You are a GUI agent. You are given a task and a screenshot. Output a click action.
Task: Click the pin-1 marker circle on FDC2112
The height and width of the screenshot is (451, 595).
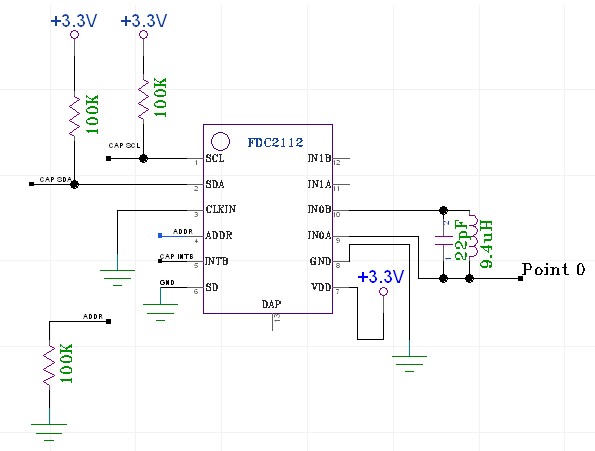[220, 141]
